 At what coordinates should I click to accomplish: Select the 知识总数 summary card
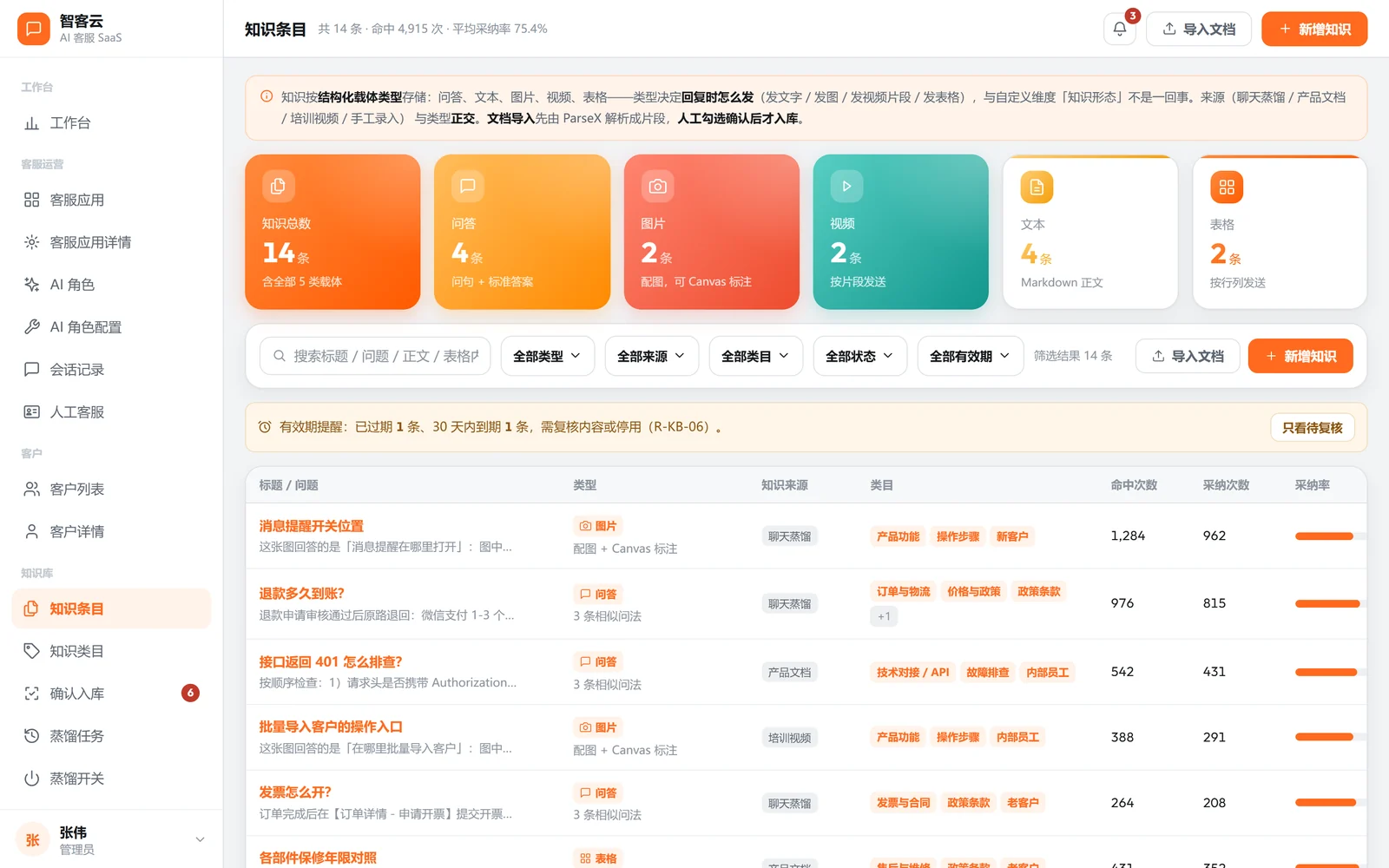[332, 232]
